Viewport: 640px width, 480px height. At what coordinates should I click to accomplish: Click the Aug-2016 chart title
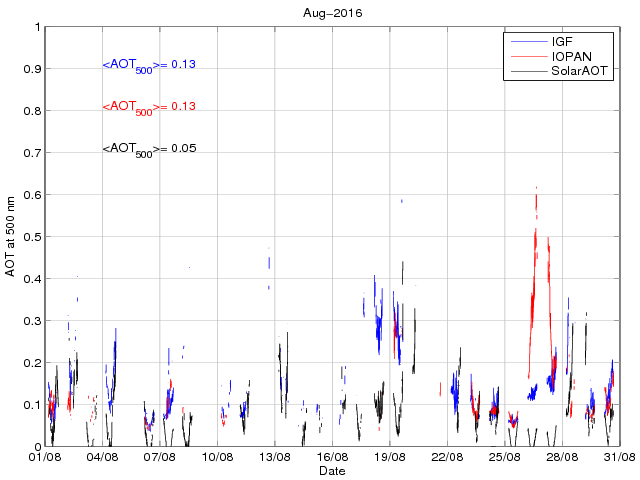click(x=332, y=13)
